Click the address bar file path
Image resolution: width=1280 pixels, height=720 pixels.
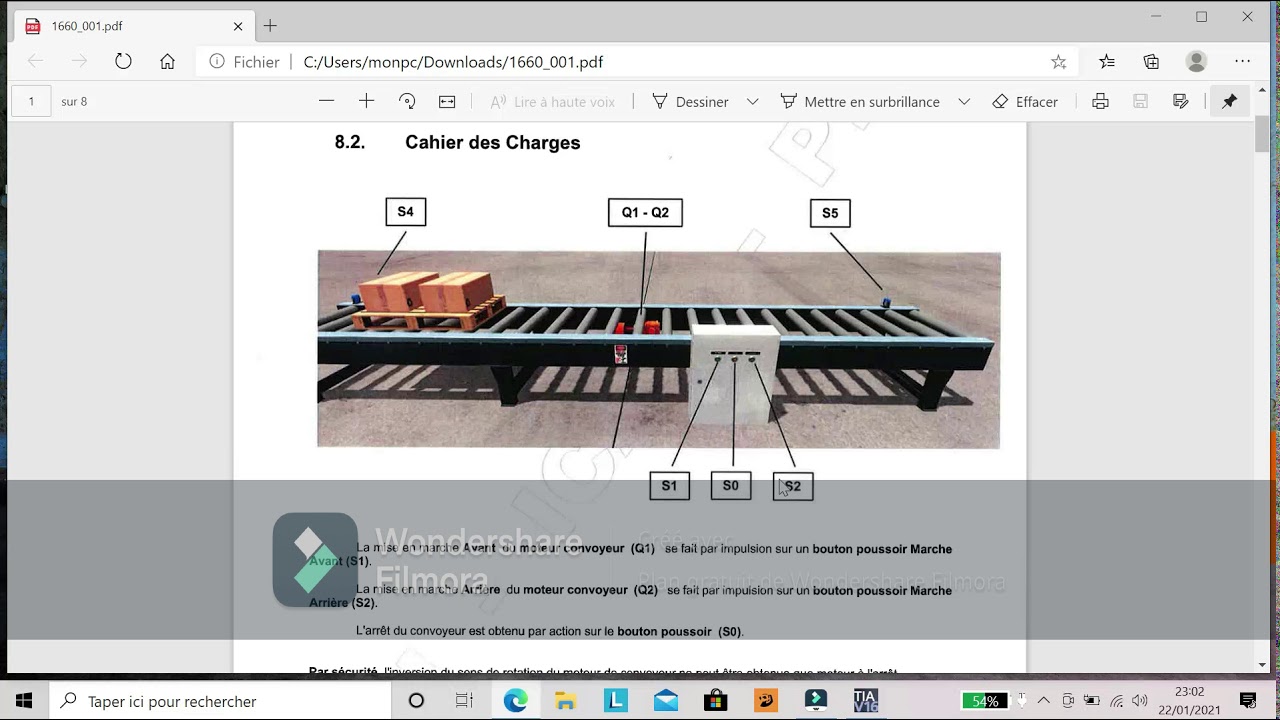453,62
